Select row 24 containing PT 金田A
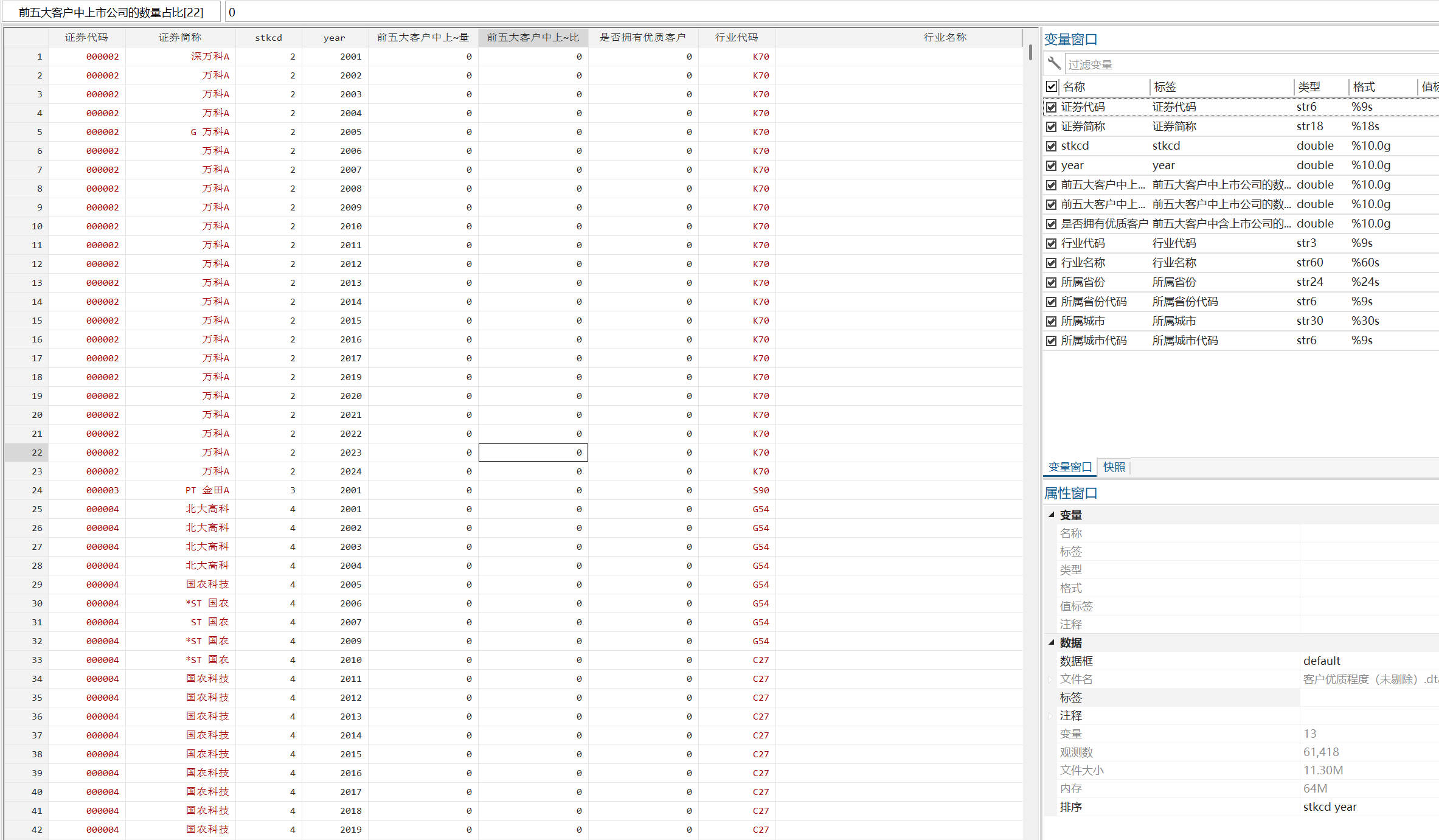Image resolution: width=1439 pixels, height=840 pixels. pyautogui.click(x=37, y=490)
